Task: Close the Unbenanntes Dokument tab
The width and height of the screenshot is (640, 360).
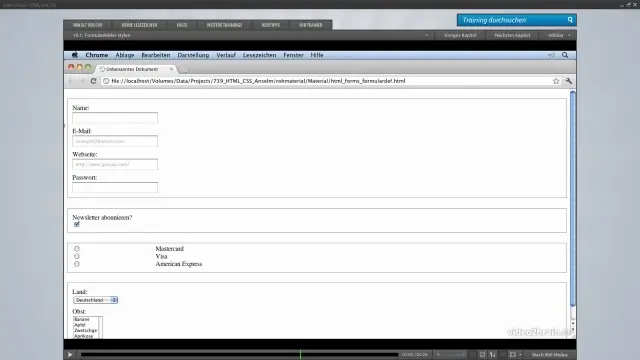Action: click(171, 69)
